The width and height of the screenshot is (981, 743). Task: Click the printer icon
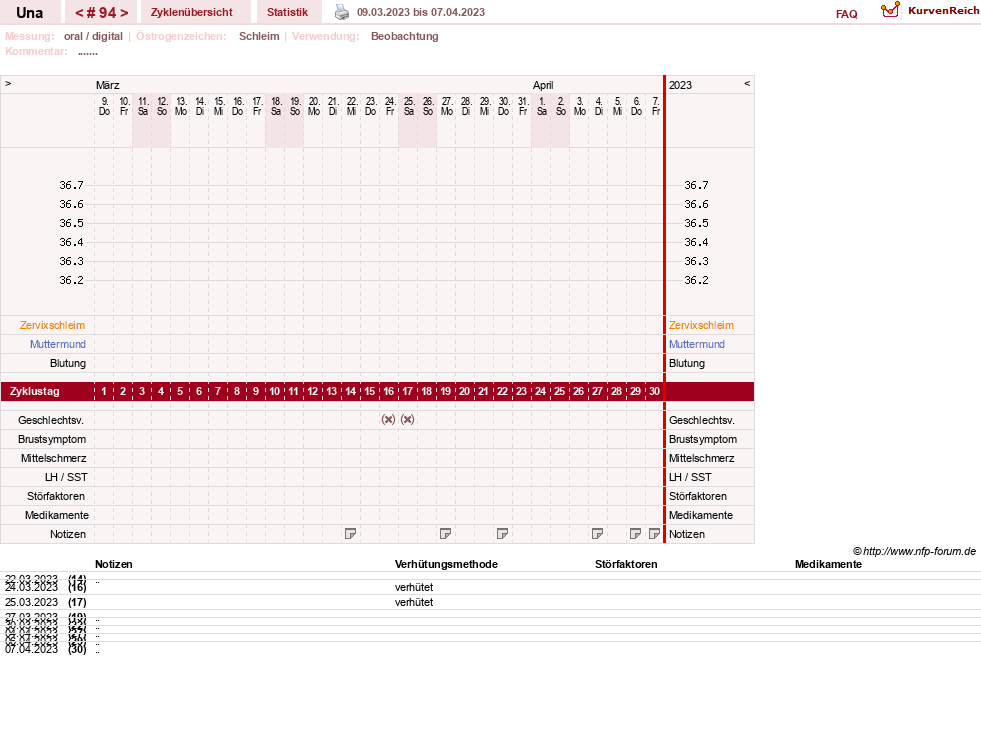coord(342,12)
